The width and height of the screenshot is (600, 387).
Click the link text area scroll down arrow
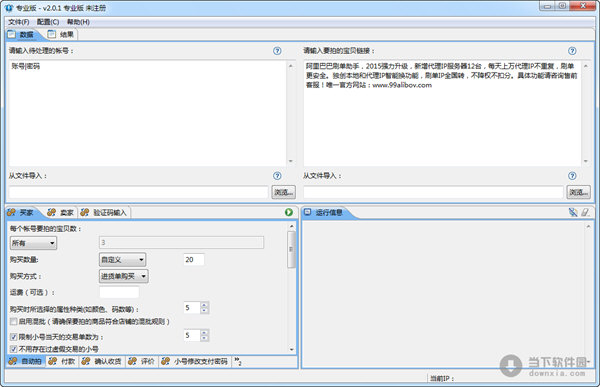click(x=585, y=161)
